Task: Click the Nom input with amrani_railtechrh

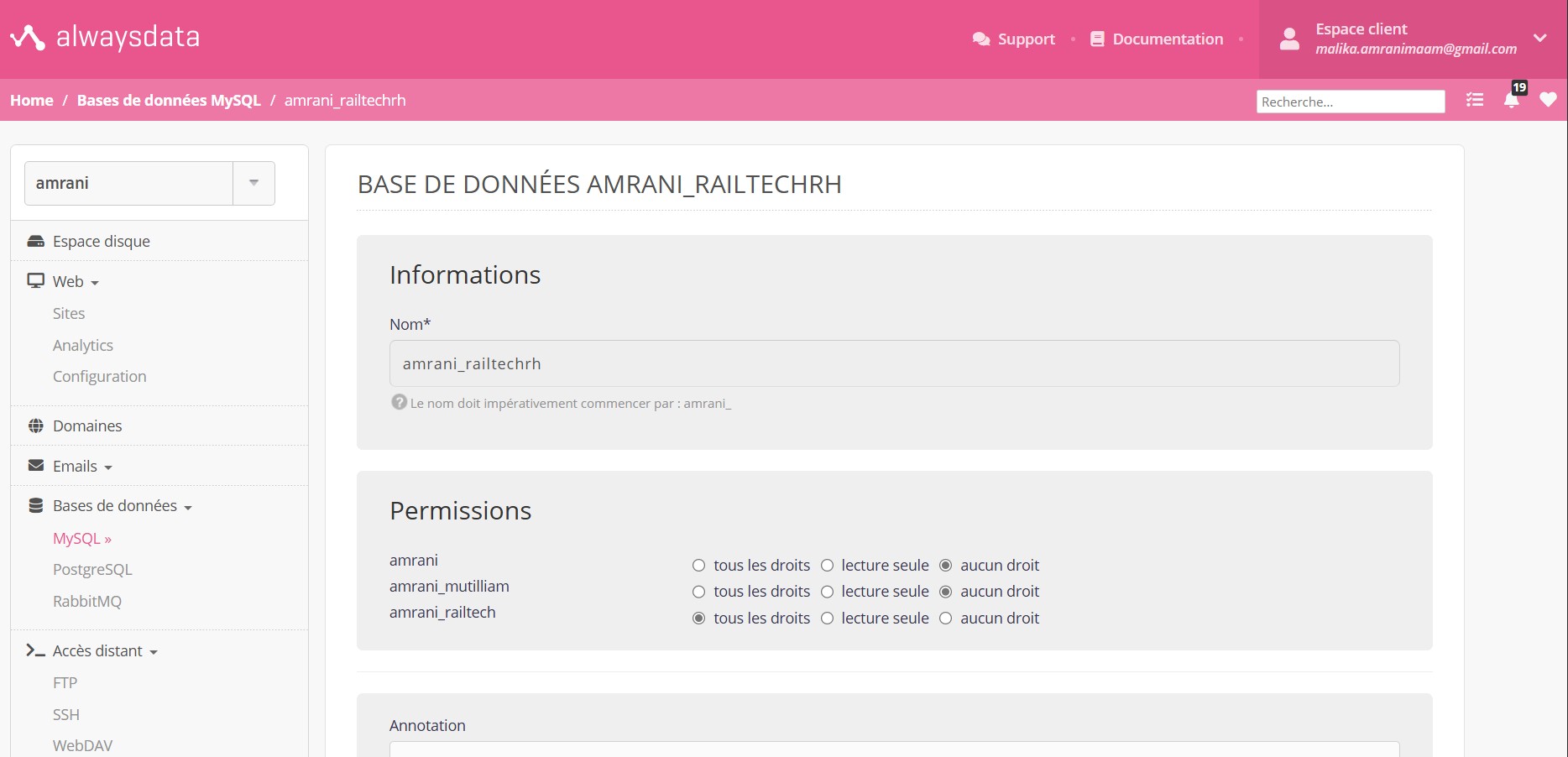Action: pyautogui.click(x=894, y=363)
